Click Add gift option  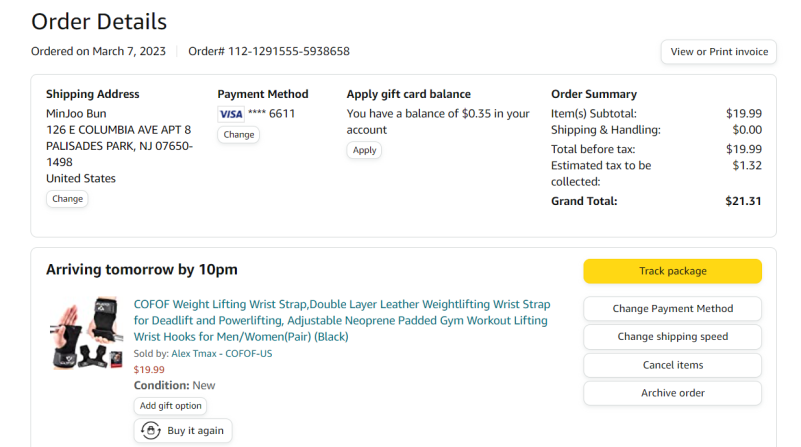(171, 406)
